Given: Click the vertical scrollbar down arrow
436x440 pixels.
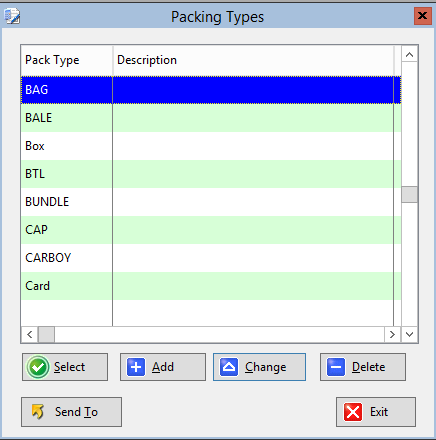Looking at the screenshot, I should [410, 334].
